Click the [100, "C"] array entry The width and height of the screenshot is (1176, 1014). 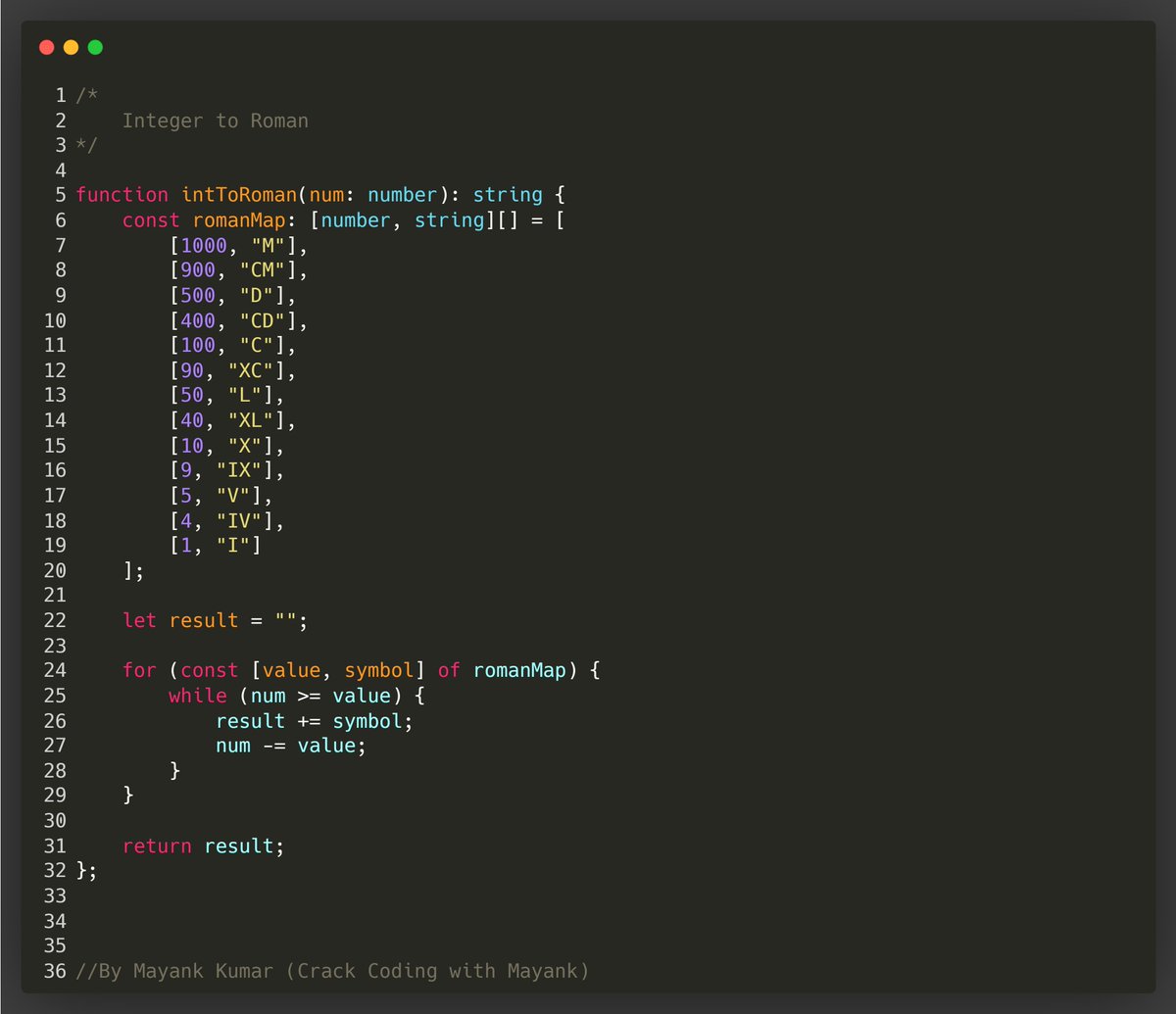coord(232,345)
